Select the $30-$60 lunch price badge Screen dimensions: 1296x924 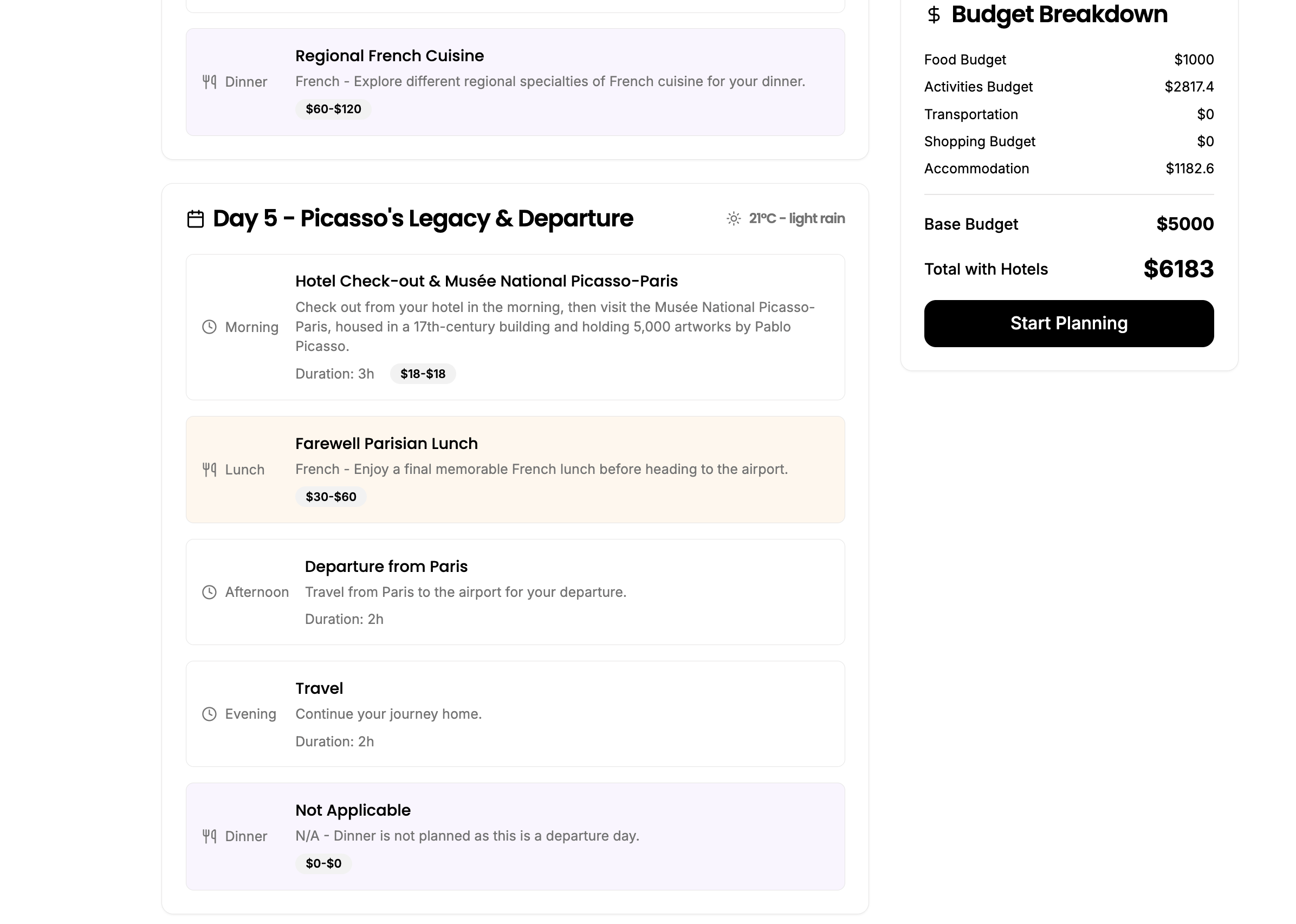331,497
